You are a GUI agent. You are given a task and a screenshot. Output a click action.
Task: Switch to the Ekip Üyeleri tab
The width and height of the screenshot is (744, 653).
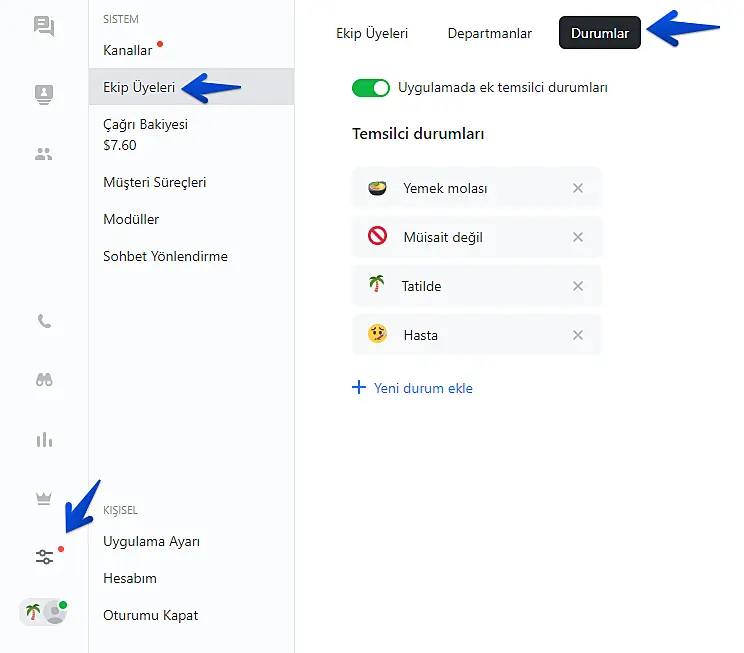[x=372, y=33]
